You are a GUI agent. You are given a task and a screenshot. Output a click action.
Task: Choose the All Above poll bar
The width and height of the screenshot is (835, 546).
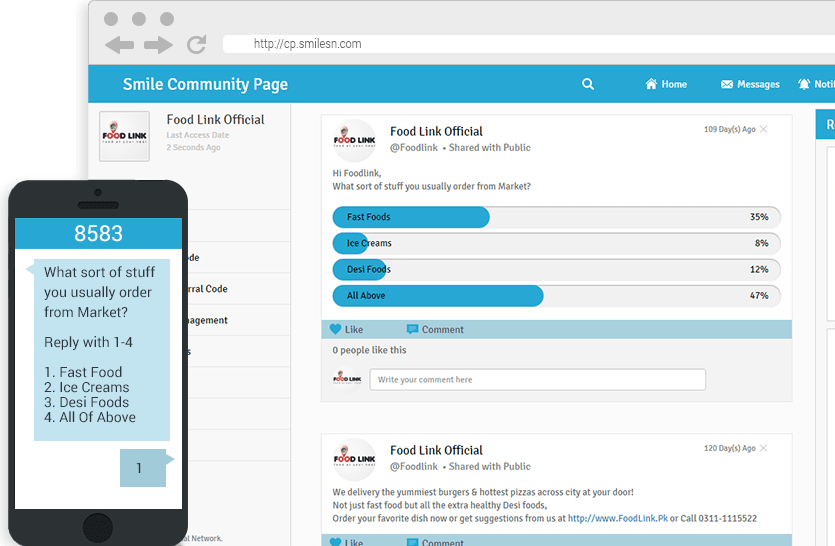point(437,296)
